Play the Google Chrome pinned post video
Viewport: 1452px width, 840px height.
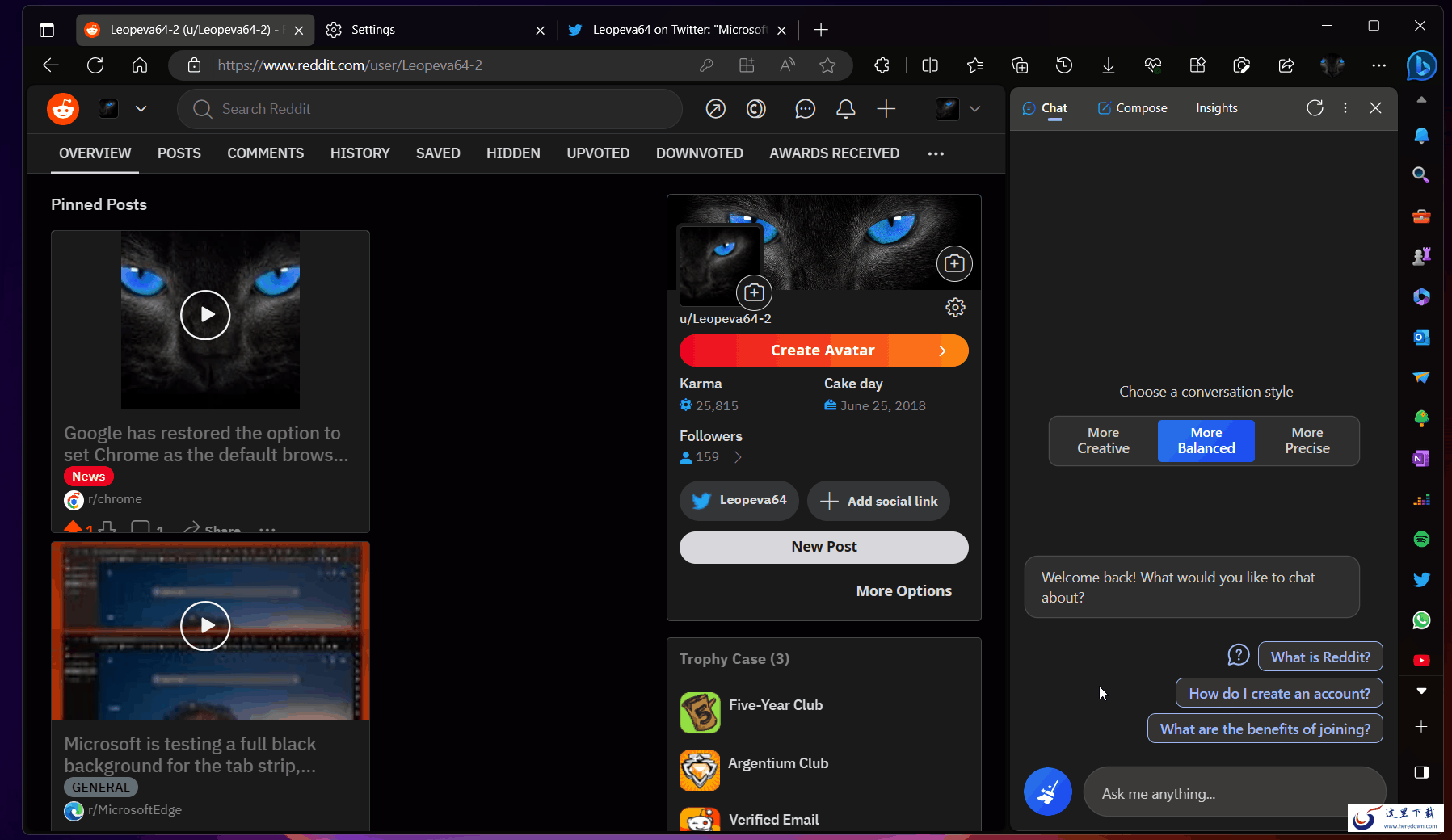point(205,315)
